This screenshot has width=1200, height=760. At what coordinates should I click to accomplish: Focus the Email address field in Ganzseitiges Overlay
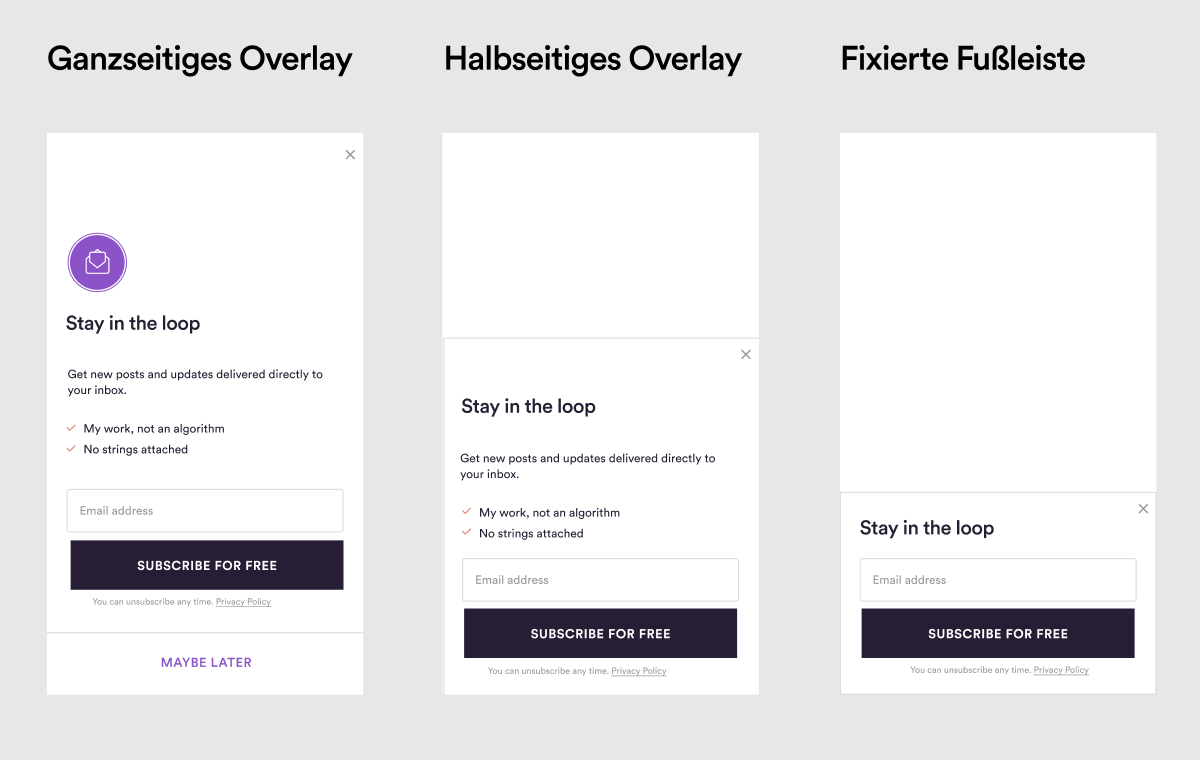tap(205, 510)
